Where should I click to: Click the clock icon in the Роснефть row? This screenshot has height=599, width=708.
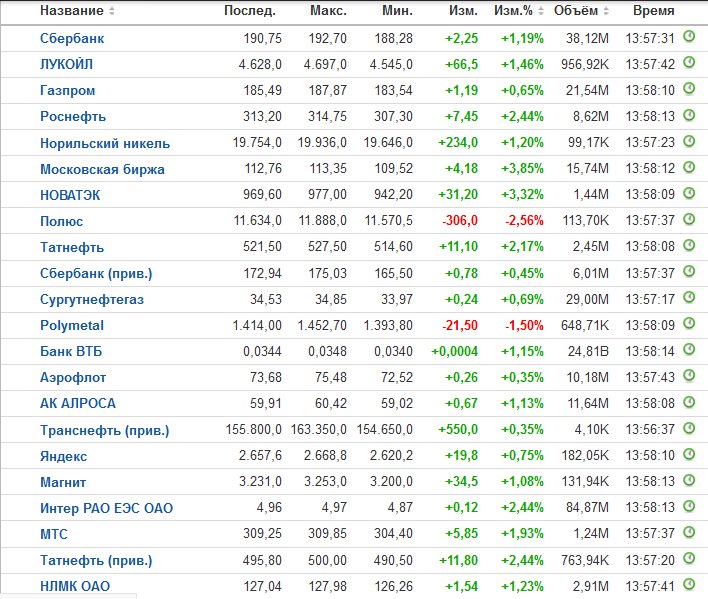(x=689, y=115)
